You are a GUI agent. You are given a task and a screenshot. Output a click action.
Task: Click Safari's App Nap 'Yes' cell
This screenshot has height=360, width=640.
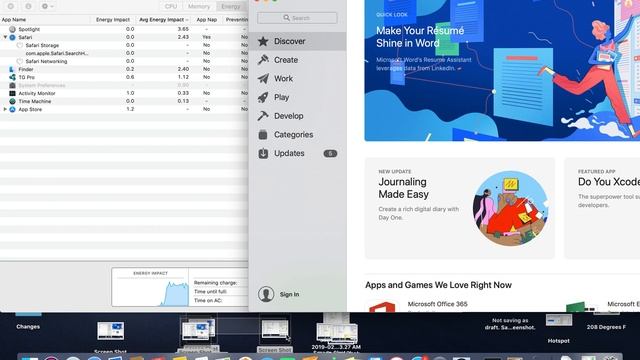[207, 37]
